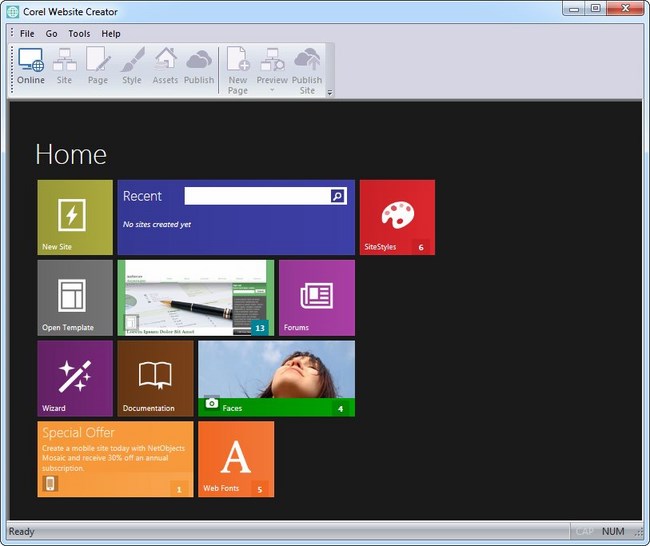Image resolution: width=650 pixels, height=546 pixels.
Task: Click the Corel Website Creator title icon
Action: [13, 12]
